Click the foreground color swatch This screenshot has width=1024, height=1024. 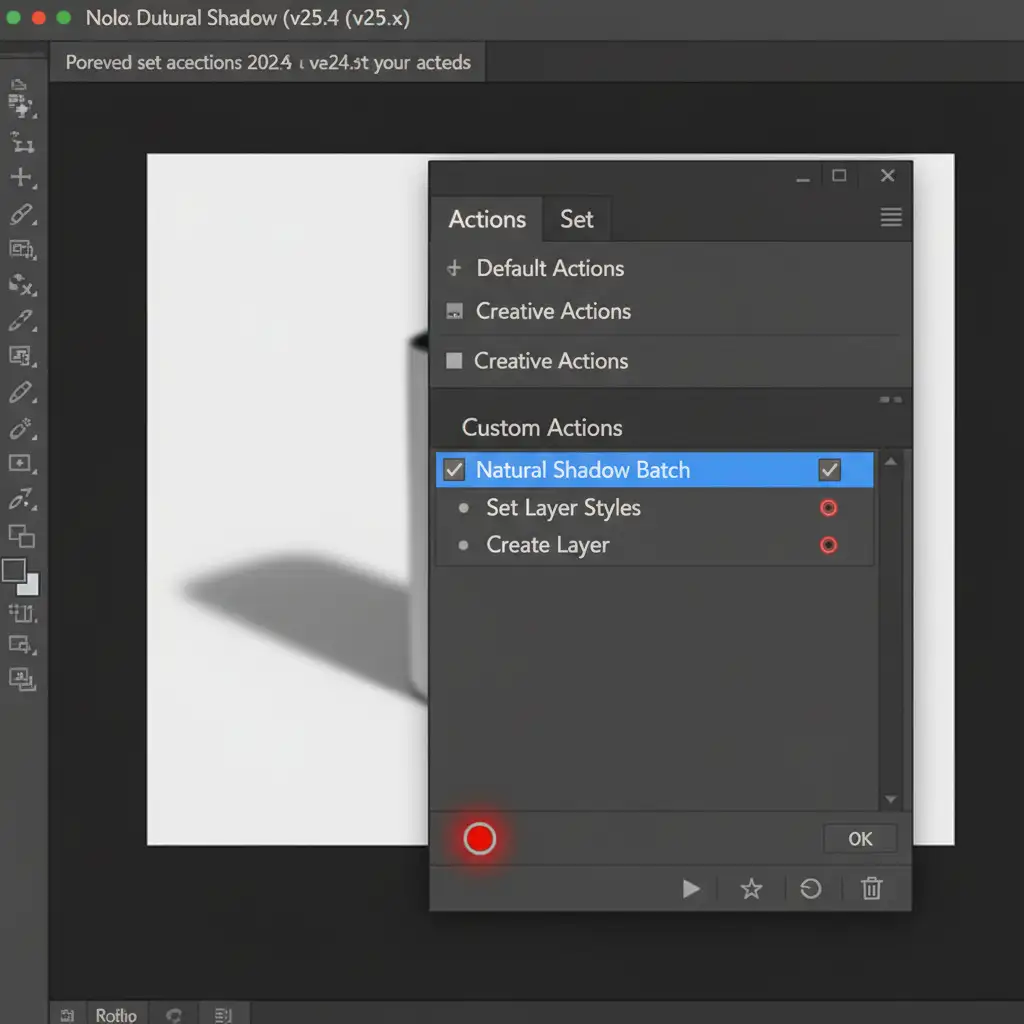point(14,571)
